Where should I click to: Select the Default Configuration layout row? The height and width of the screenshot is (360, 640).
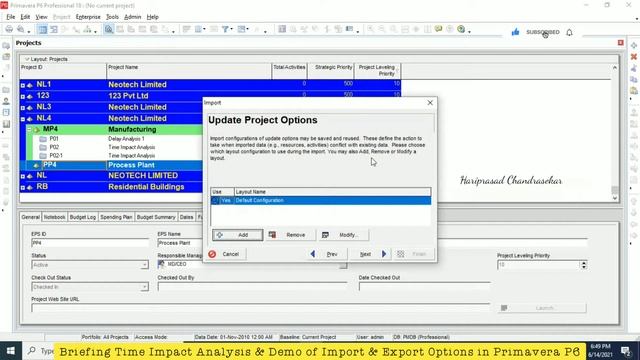coord(321,200)
